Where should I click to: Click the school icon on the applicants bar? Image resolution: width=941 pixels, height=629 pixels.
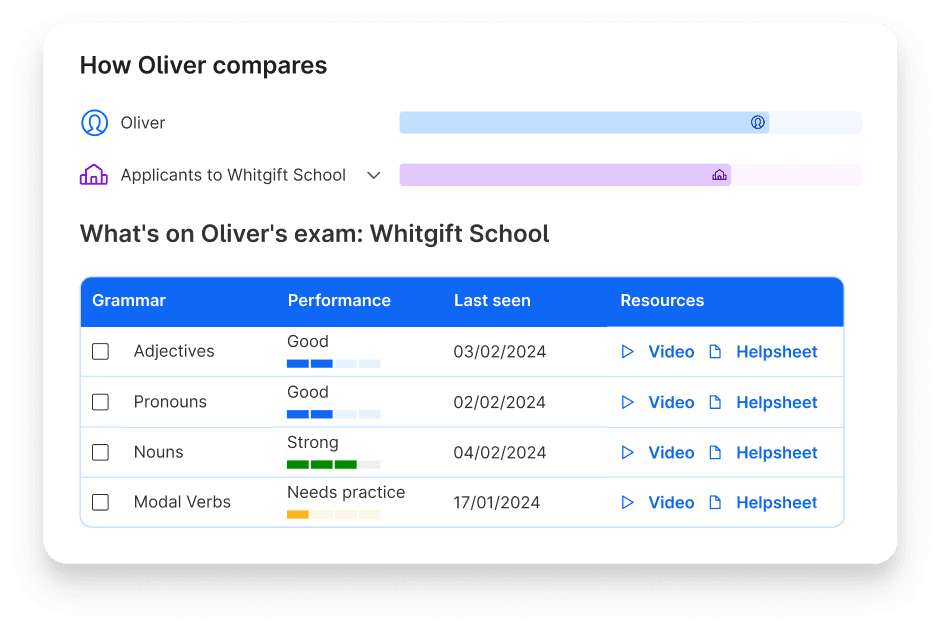[719, 174]
